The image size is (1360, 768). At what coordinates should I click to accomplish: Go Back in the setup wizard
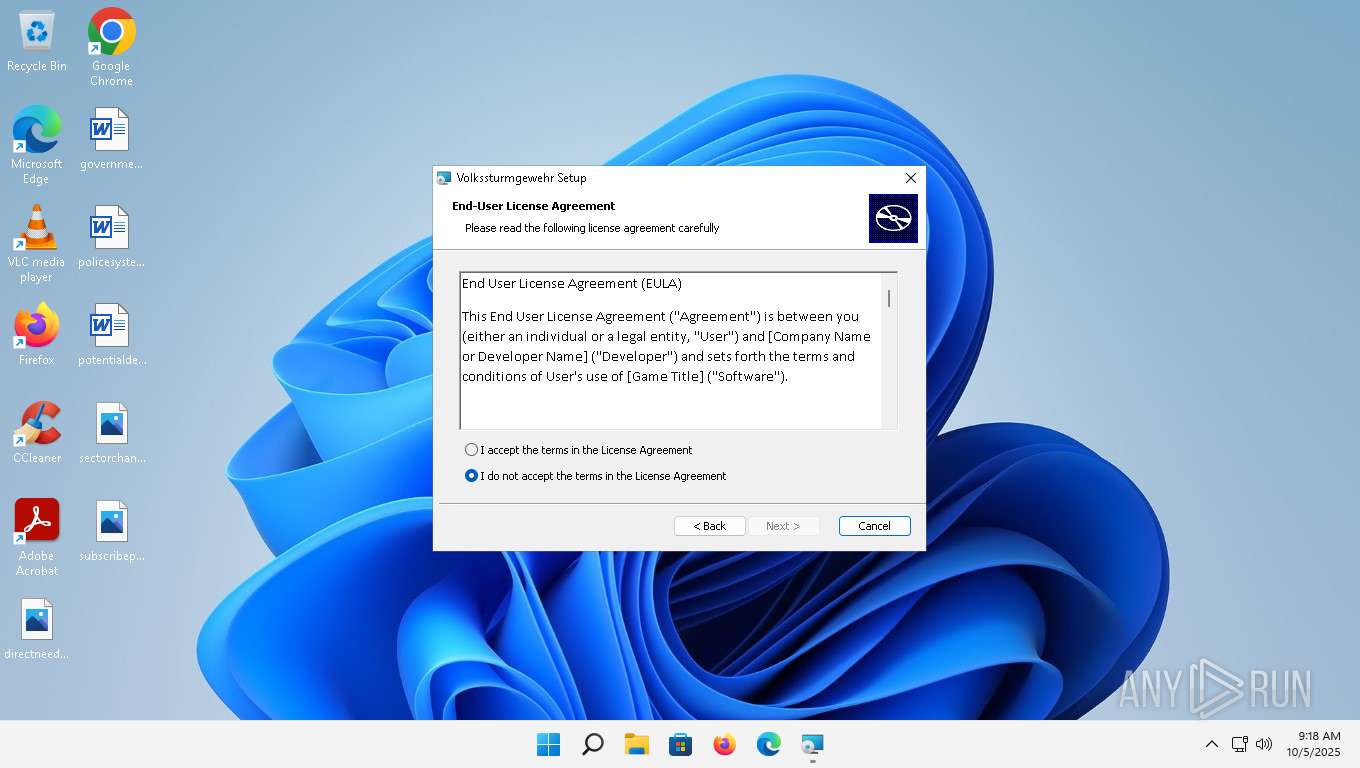(x=710, y=526)
